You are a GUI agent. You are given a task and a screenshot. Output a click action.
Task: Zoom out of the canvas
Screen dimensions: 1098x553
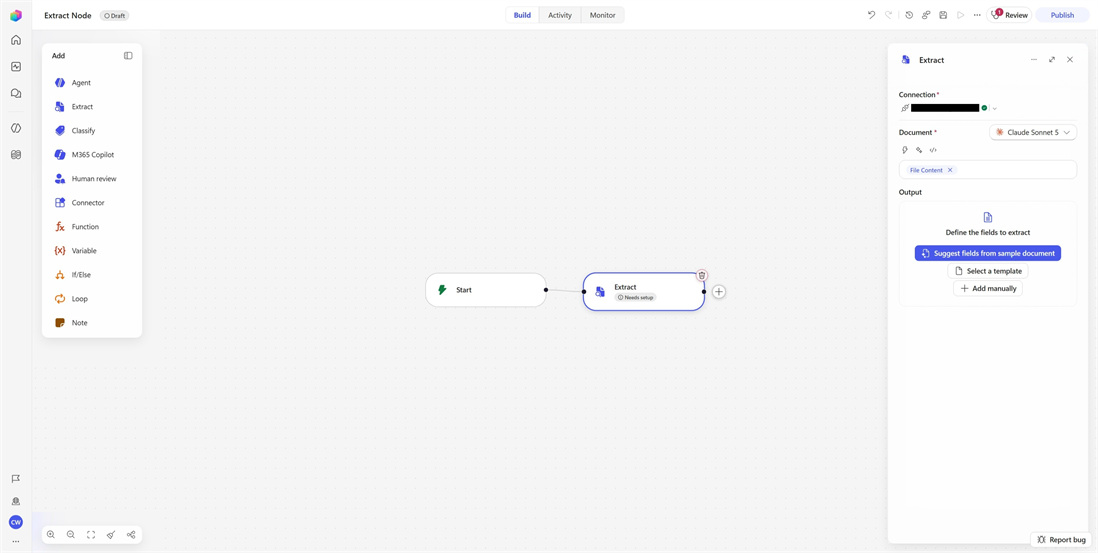tap(71, 535)
